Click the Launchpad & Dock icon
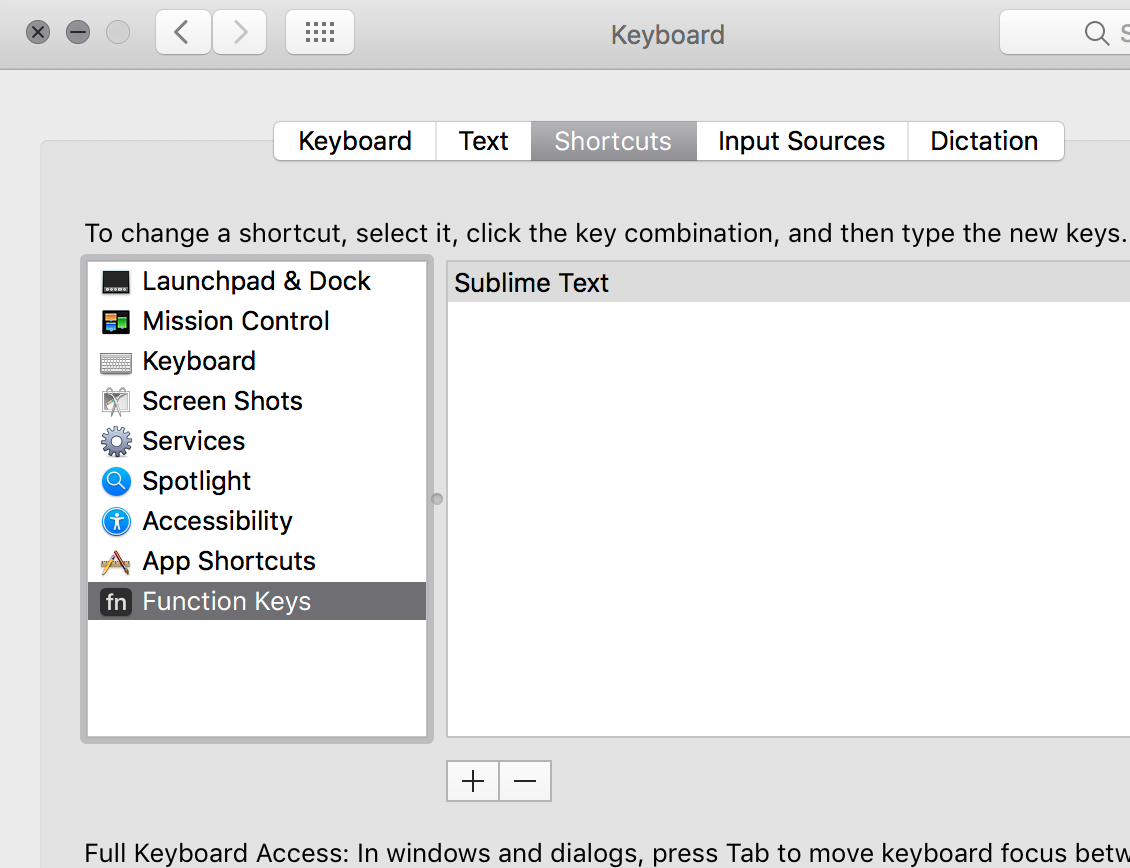 116,282
